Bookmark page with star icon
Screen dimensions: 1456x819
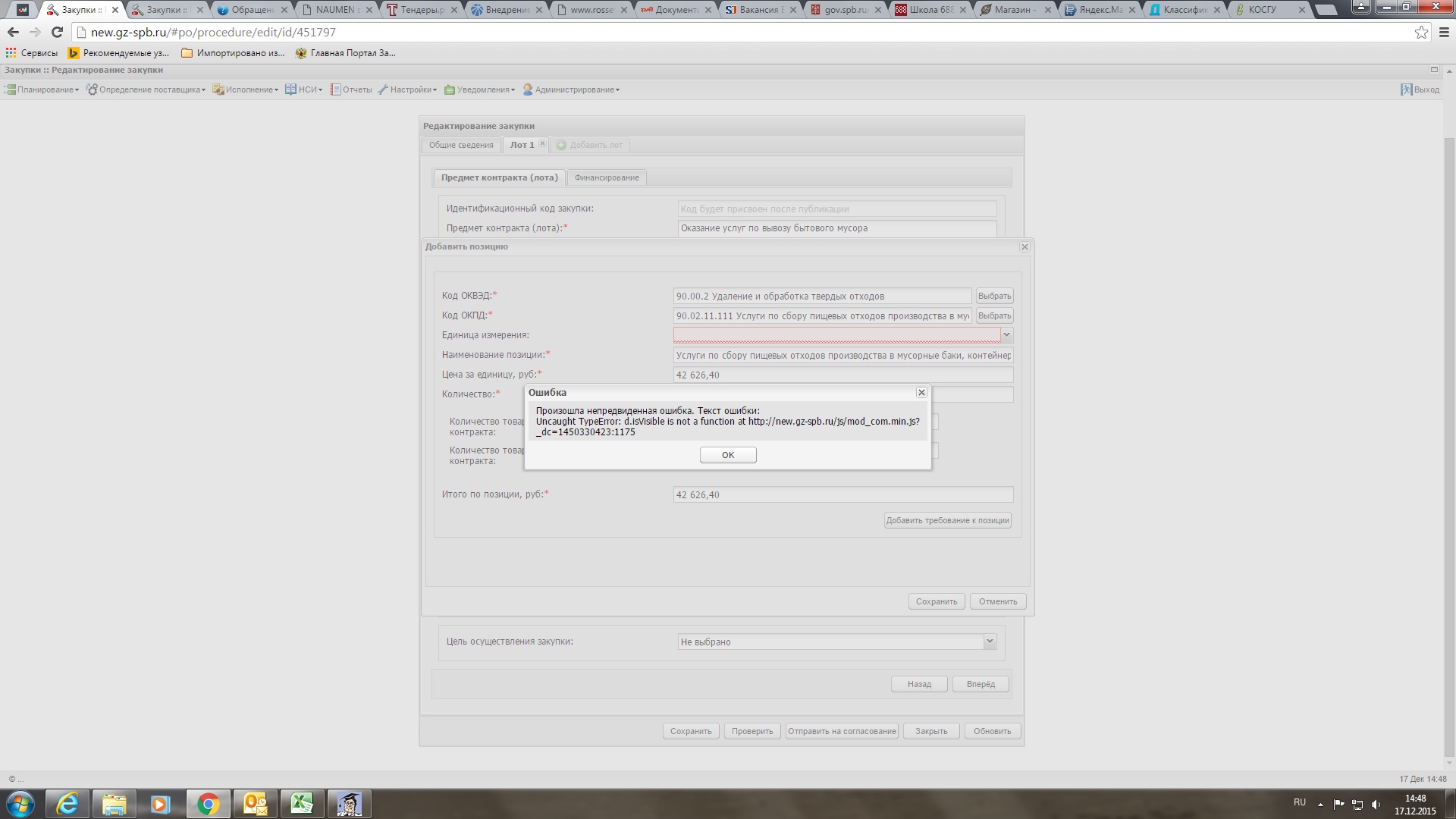(1421, 33)
